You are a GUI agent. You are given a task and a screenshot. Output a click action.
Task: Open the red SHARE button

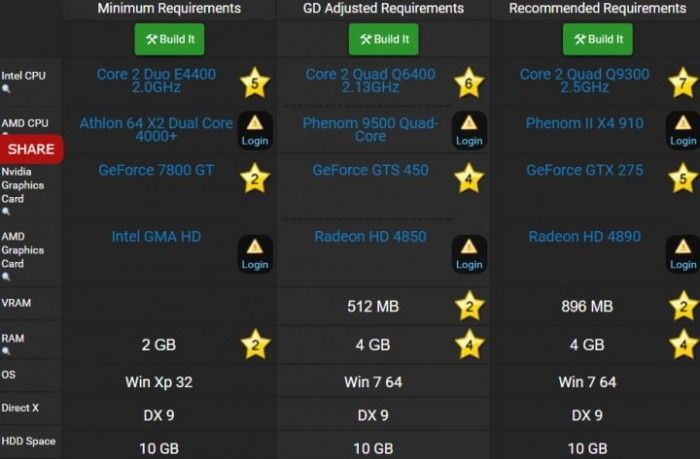tap(31, 149)
